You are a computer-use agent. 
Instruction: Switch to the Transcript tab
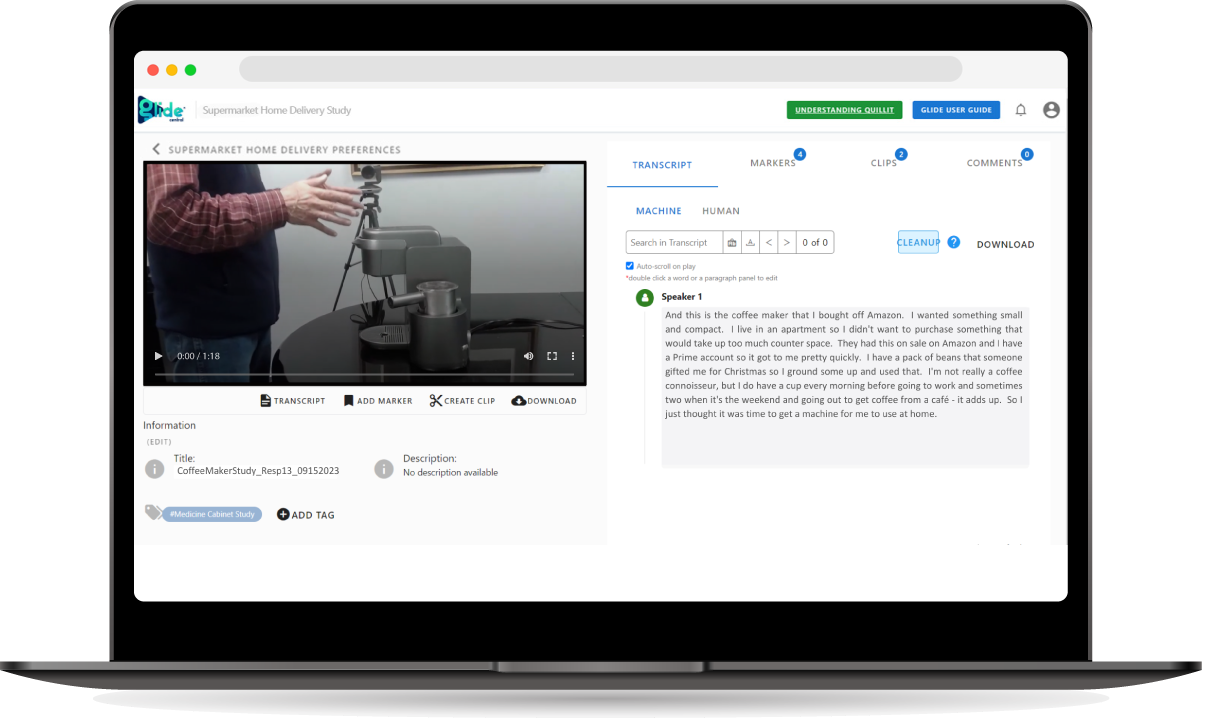(662, 165)
